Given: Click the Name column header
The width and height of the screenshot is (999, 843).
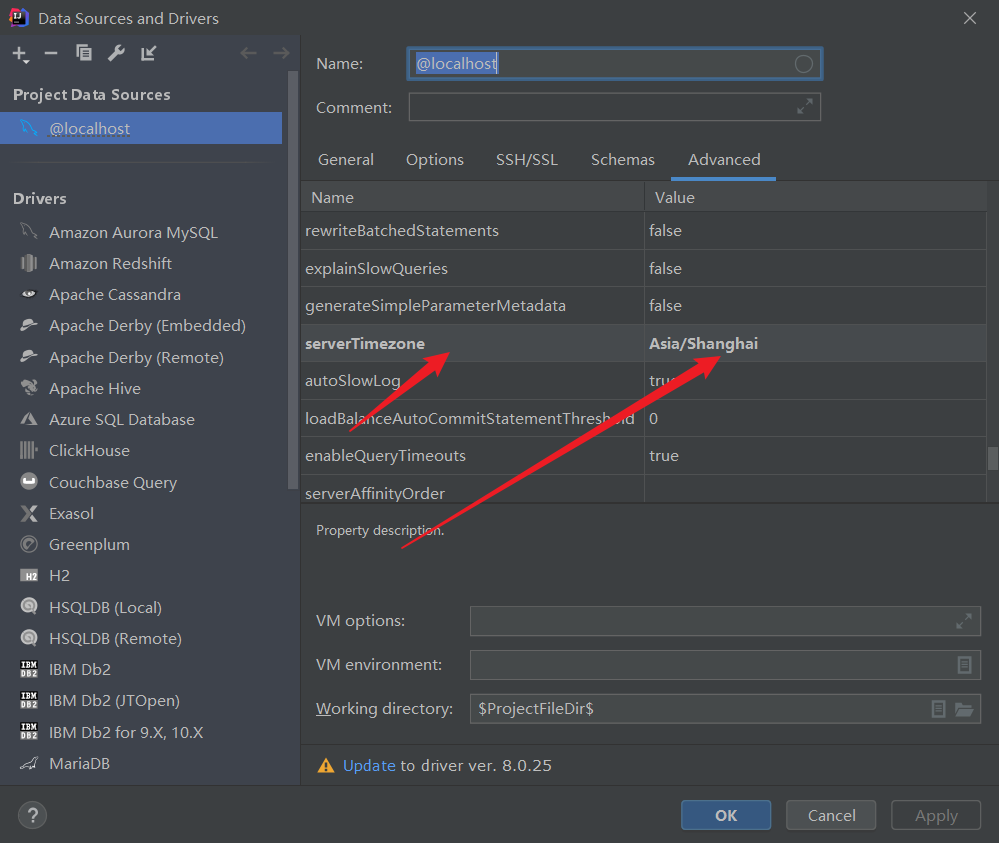Looking at the screenshot, I should (x=473, y=198).
